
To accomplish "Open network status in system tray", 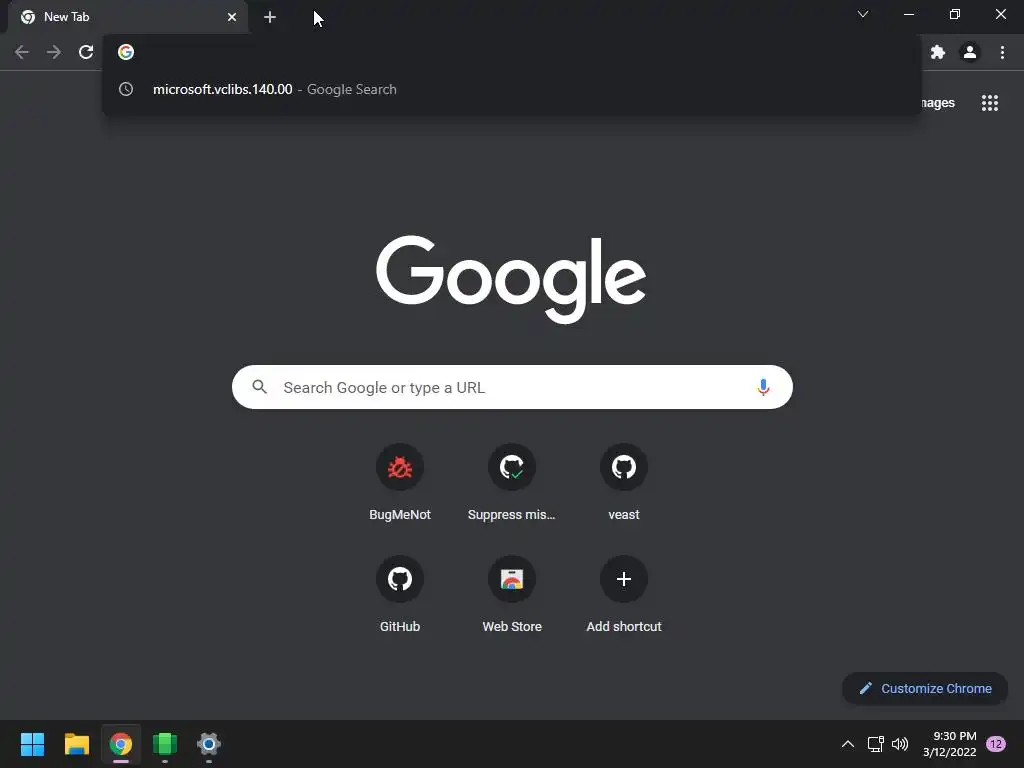I will pos(875,744).
